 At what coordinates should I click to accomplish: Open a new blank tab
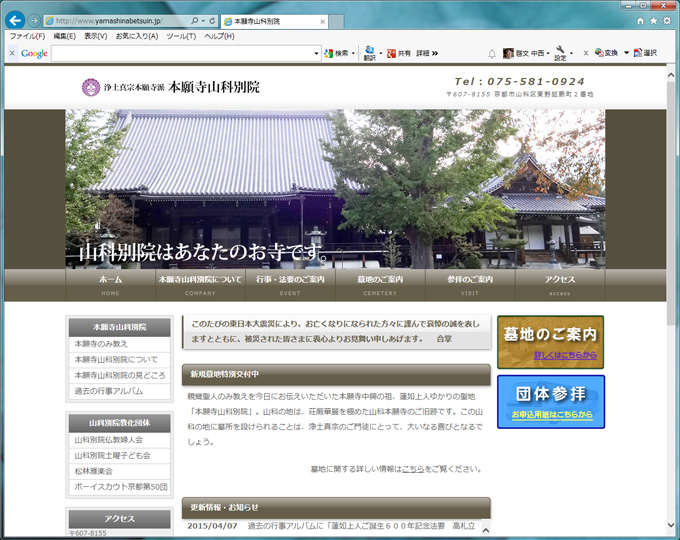pos(337,21)
